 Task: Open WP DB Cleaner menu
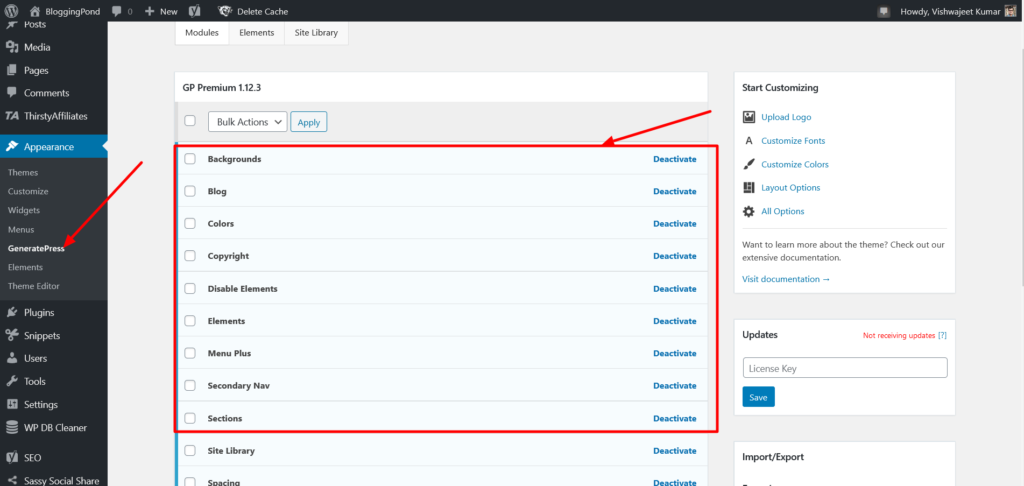click(54, 428)
